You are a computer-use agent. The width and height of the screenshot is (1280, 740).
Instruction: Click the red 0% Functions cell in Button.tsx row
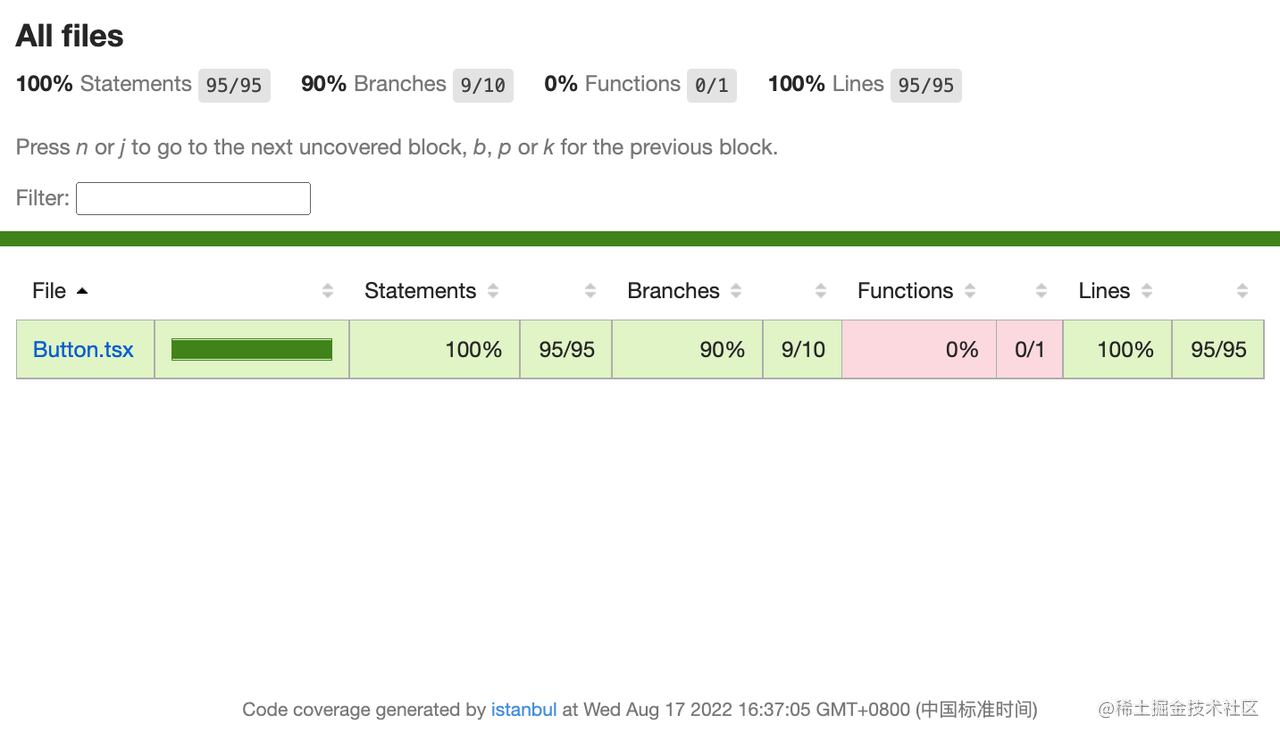click(918, 349)
